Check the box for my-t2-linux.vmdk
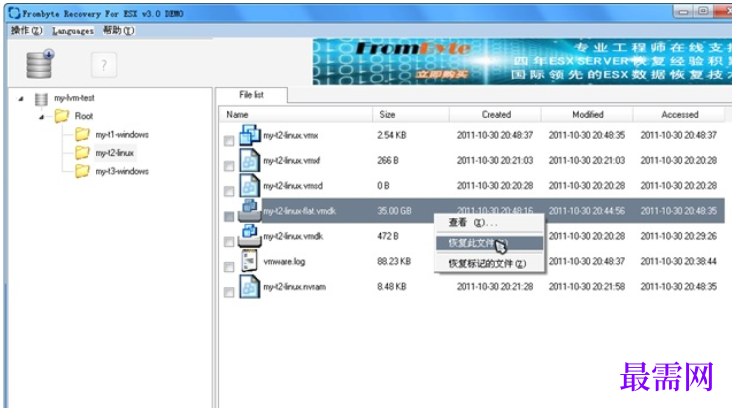 pyautogui.click(x=229, y=241)
